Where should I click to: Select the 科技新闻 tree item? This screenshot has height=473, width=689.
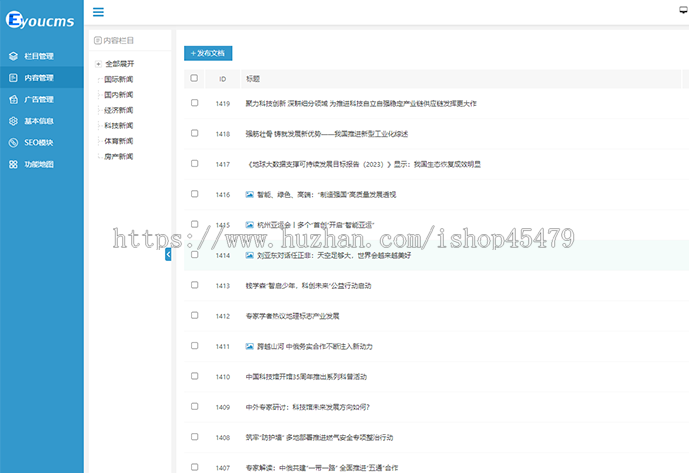click(119, 125)
